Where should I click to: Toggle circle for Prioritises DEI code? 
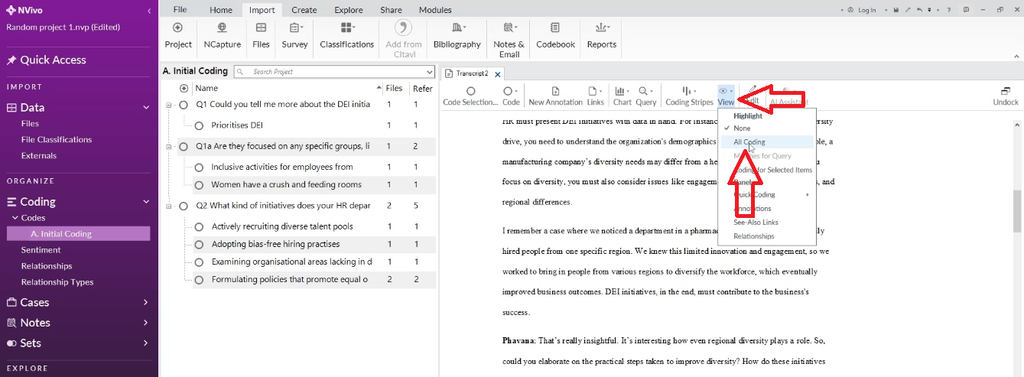click(199, 125)
